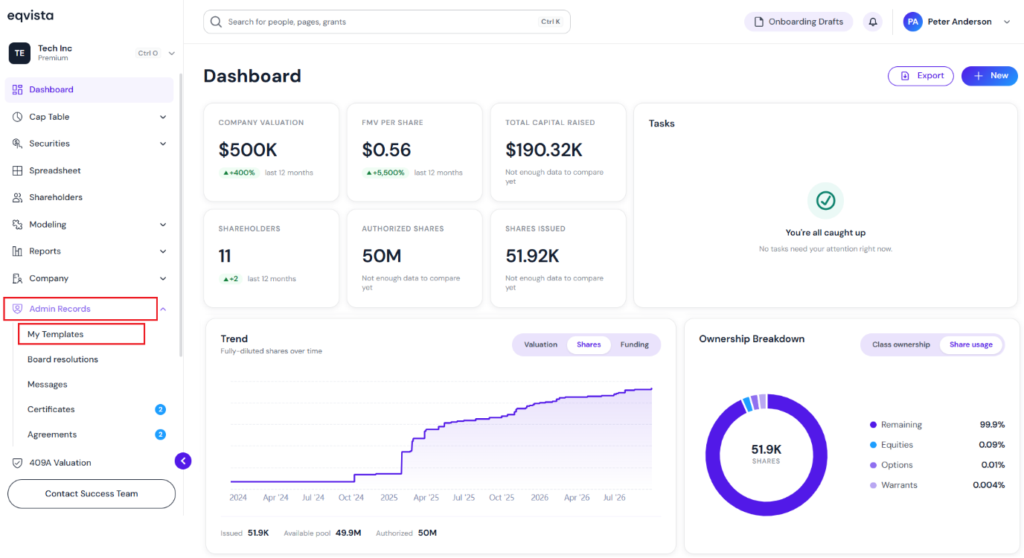Click the Dashboard grid icon in sidebar
The image size is (1024, 558).
click(18, 90)
